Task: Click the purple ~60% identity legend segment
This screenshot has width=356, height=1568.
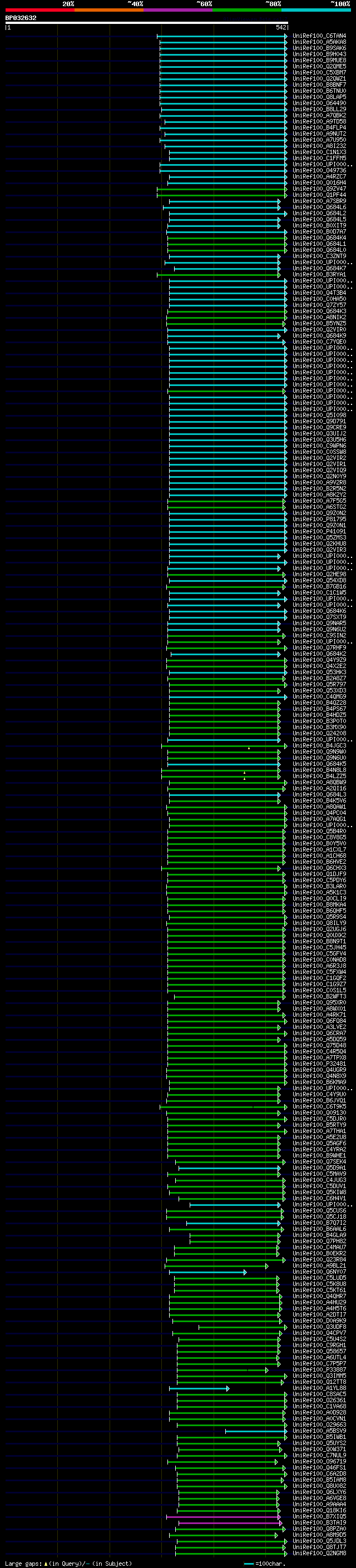Action: [179, 10]
